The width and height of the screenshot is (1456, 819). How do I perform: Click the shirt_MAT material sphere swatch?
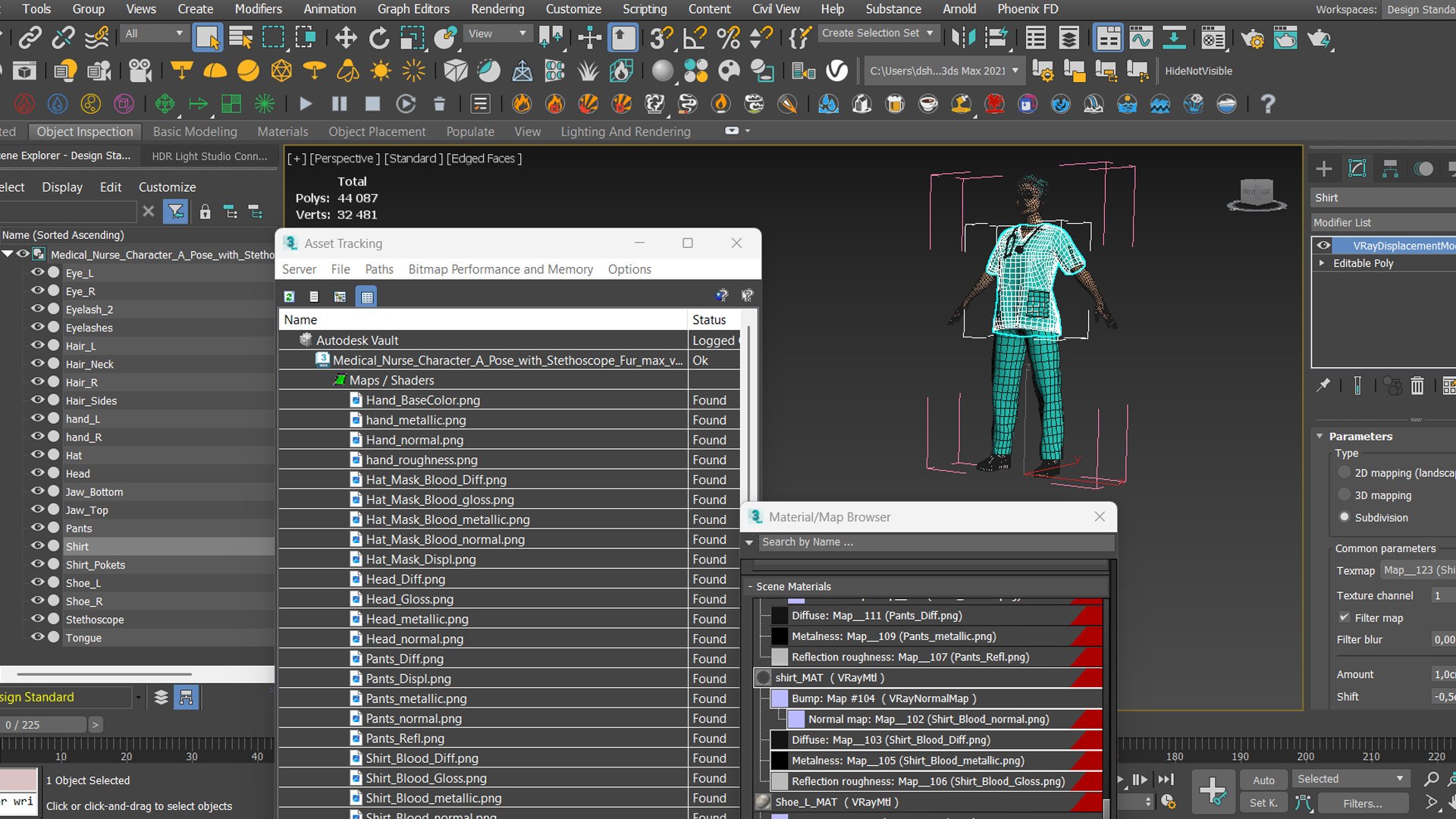(x=763, y=678)
